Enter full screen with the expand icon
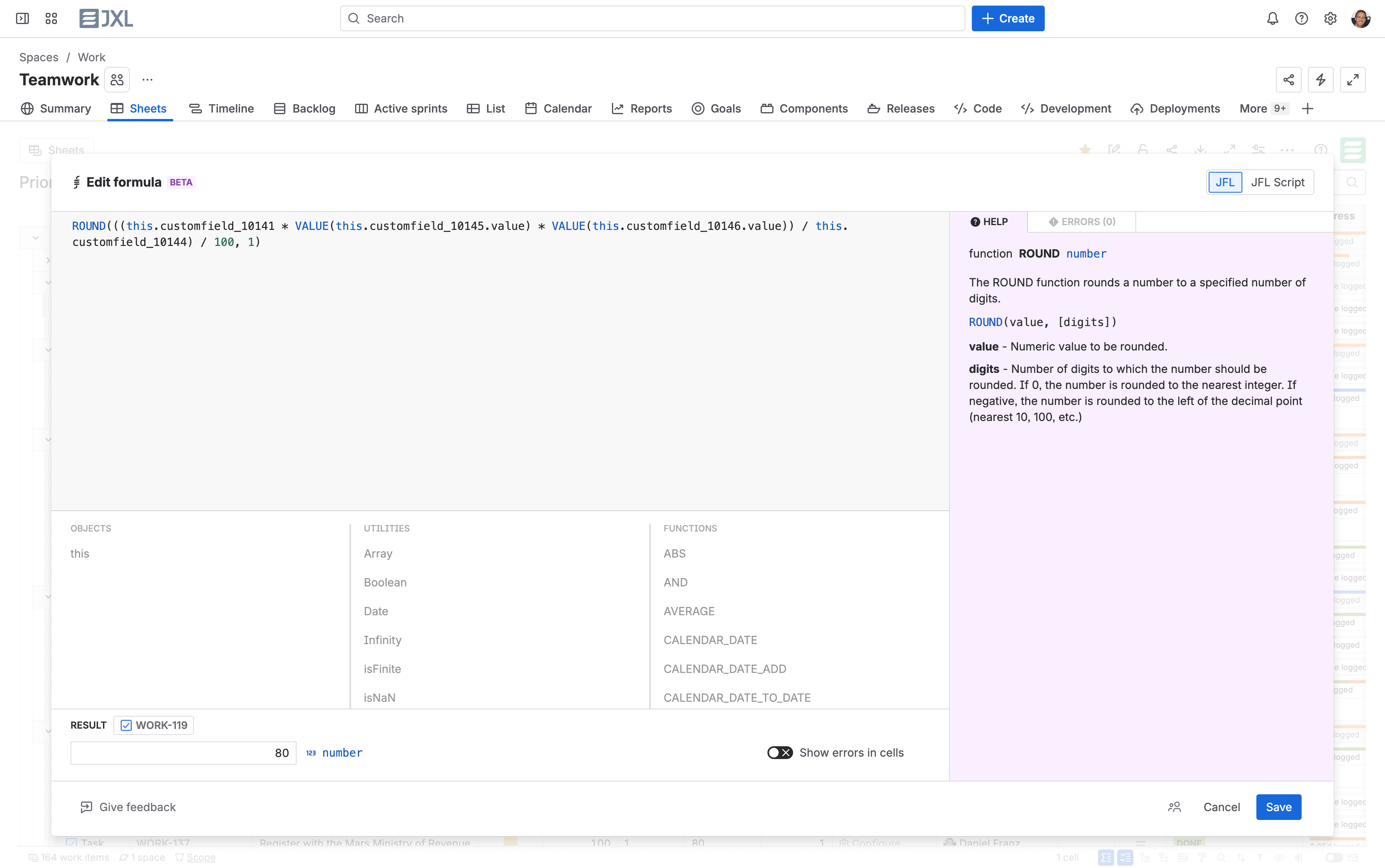Viewport: 1385px width, 868px height. click(x=1353, y=80)
